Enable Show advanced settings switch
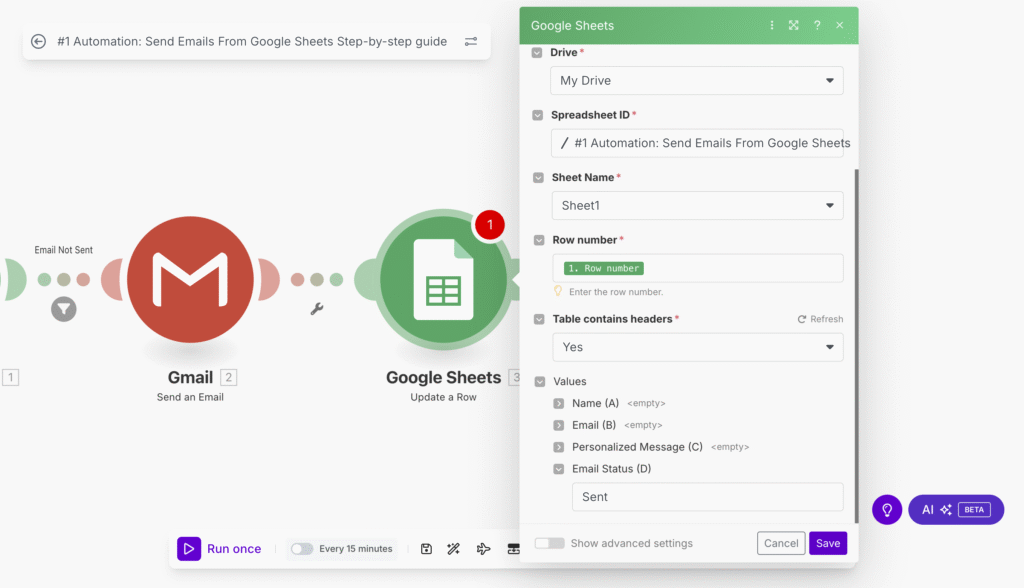Image resolution: width=1024 pixels, height=588 pixels. [x=549, y=543]
